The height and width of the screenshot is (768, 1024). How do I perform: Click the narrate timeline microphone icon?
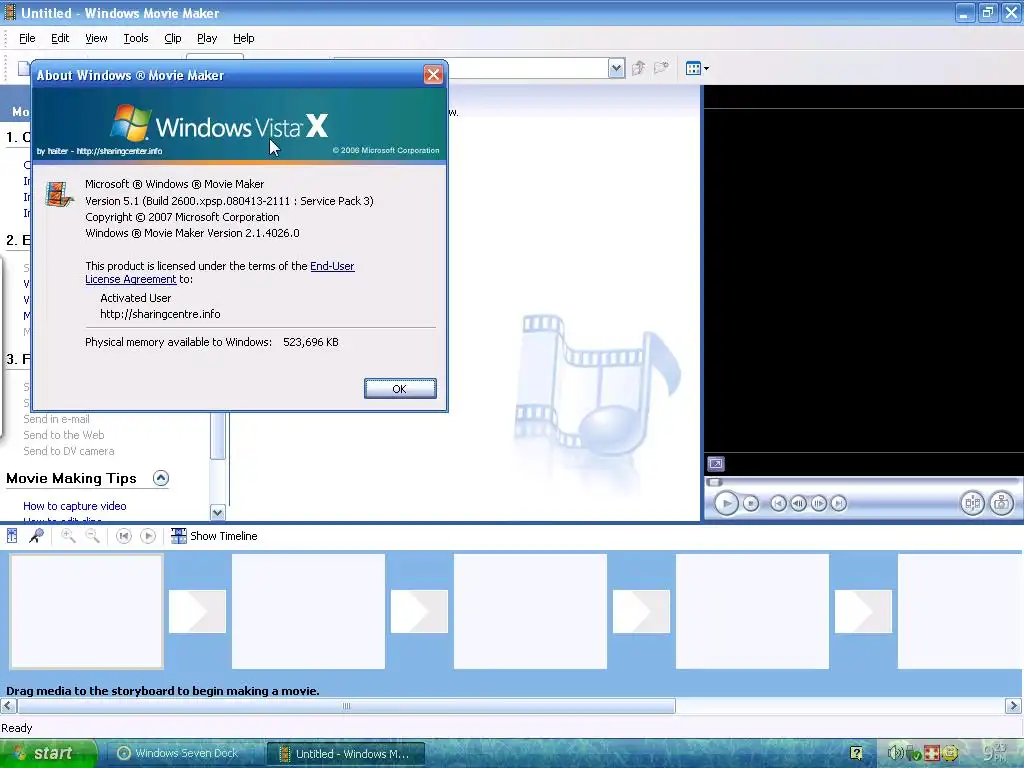[37, 536]
